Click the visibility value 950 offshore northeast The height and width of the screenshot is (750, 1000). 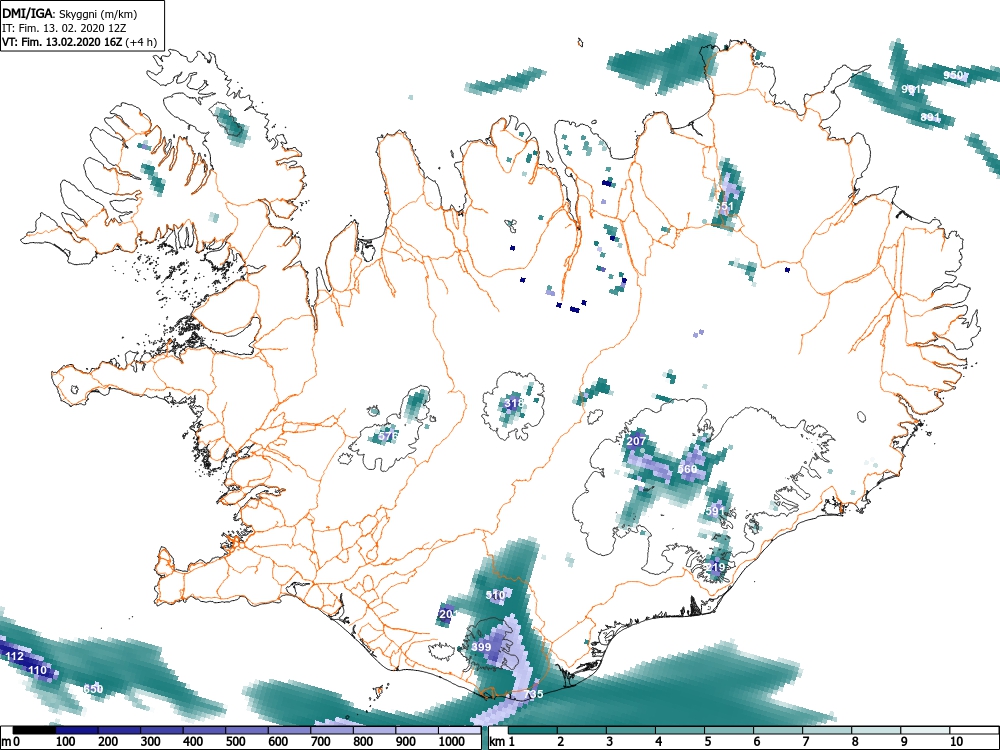[x=953, y=75]
